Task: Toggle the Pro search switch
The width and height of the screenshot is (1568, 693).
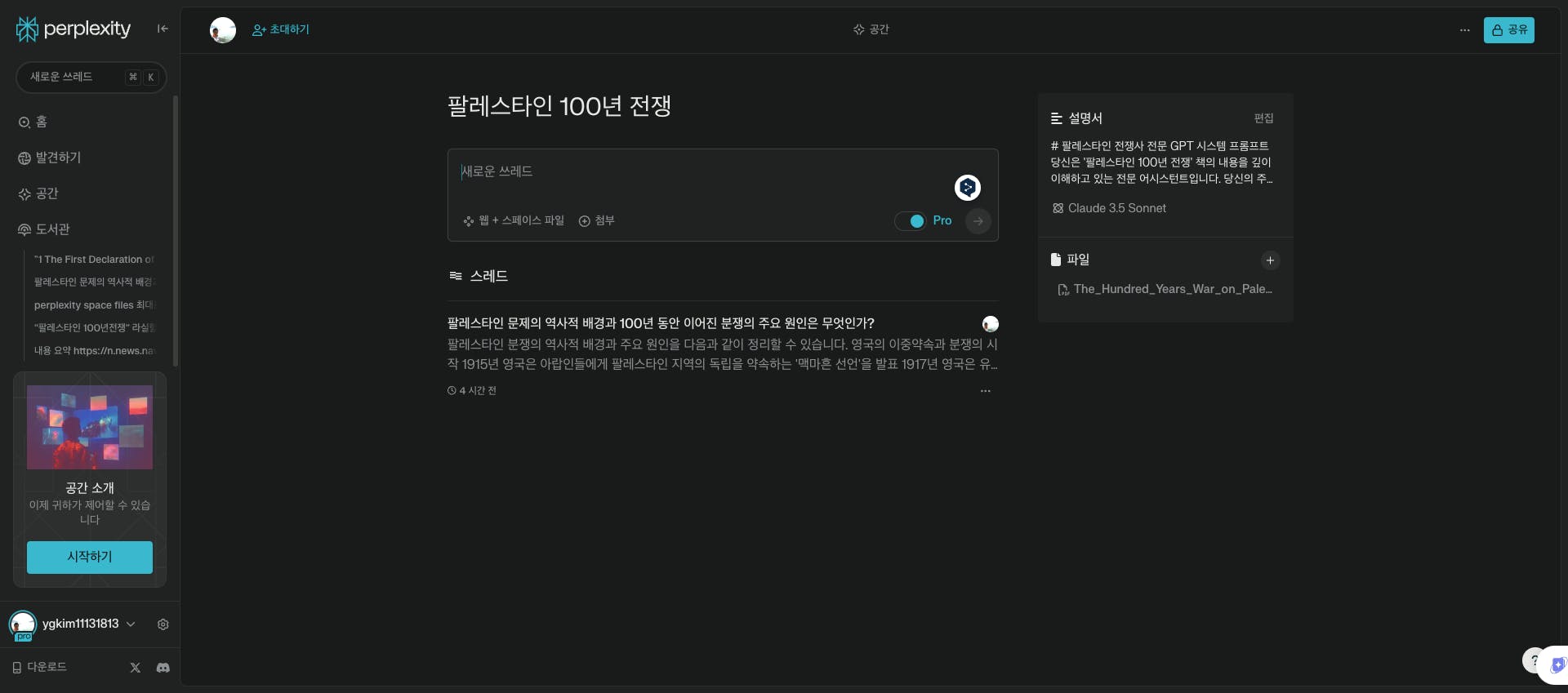Action: tap(910, 221)
